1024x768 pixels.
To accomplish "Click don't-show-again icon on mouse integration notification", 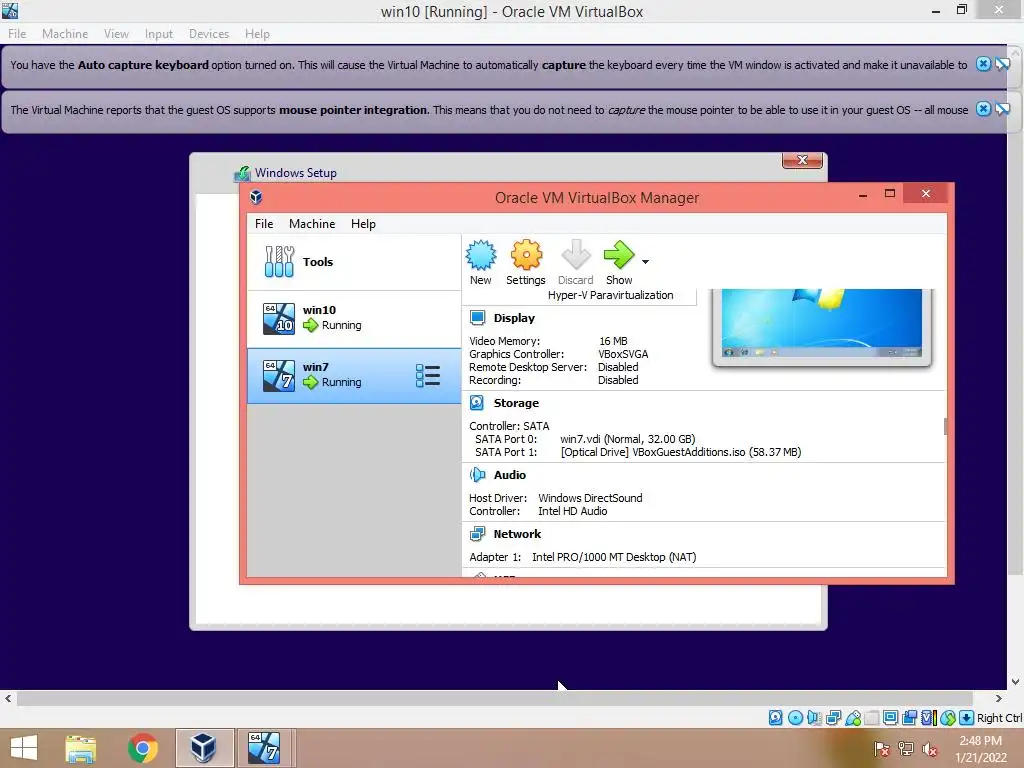I will 1002,109.
